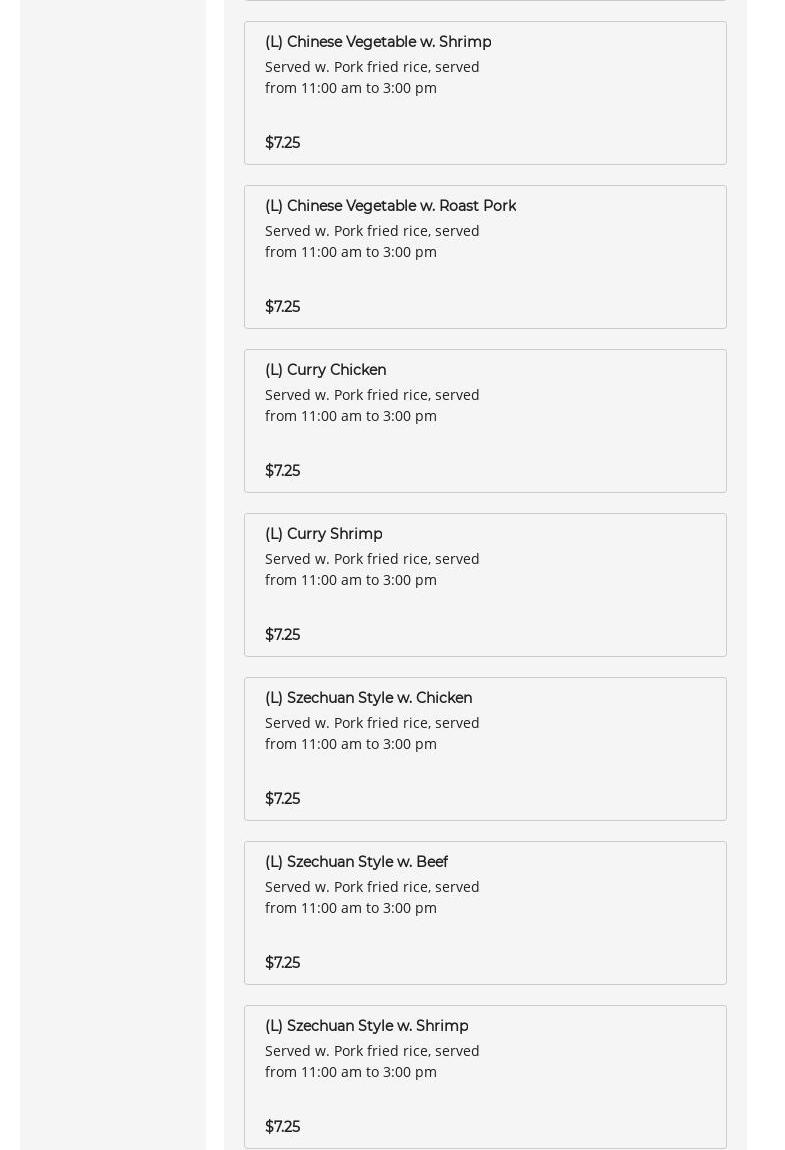
Task: Tap the $7.25 price under Curry Chicken
Action: point(282,471)
